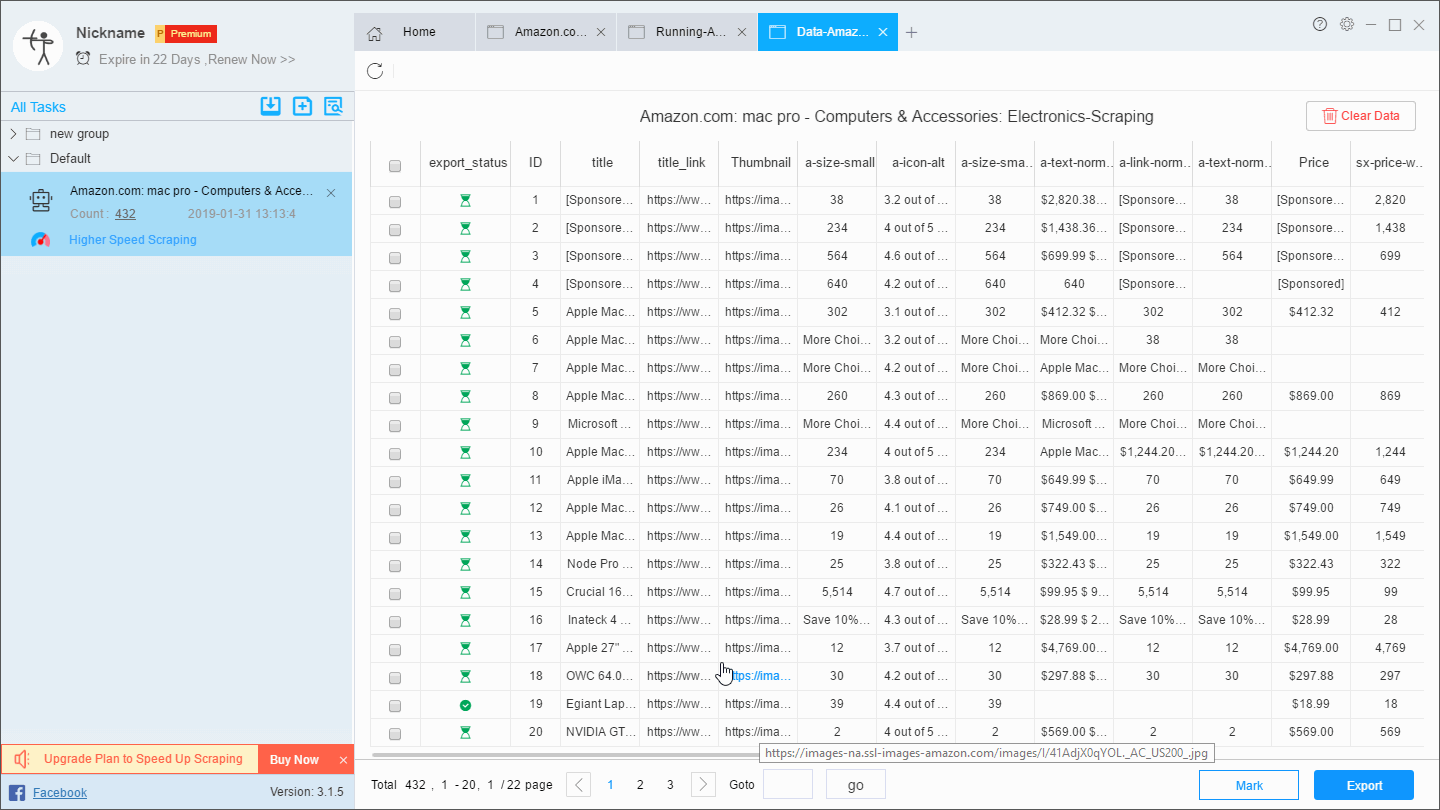This screenshot has width=1440, height=810.
Task: Click page 3 in pagination
Action: click(x=670, y=785)
